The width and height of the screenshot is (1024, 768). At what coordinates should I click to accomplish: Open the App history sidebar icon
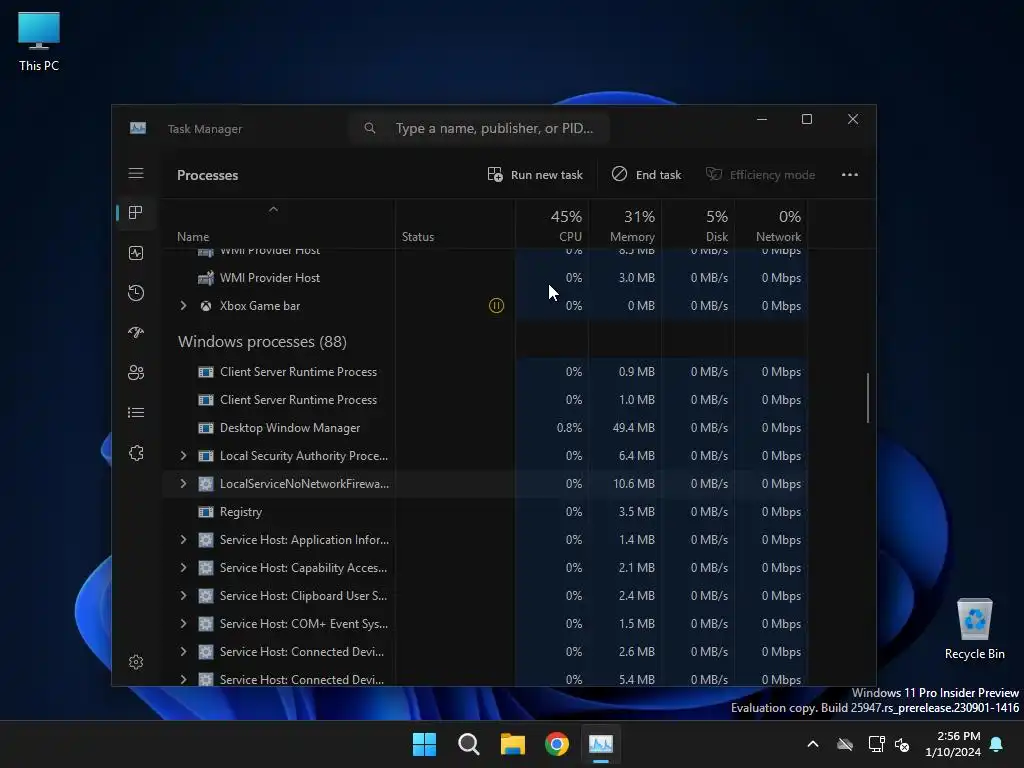click(136, 293)
